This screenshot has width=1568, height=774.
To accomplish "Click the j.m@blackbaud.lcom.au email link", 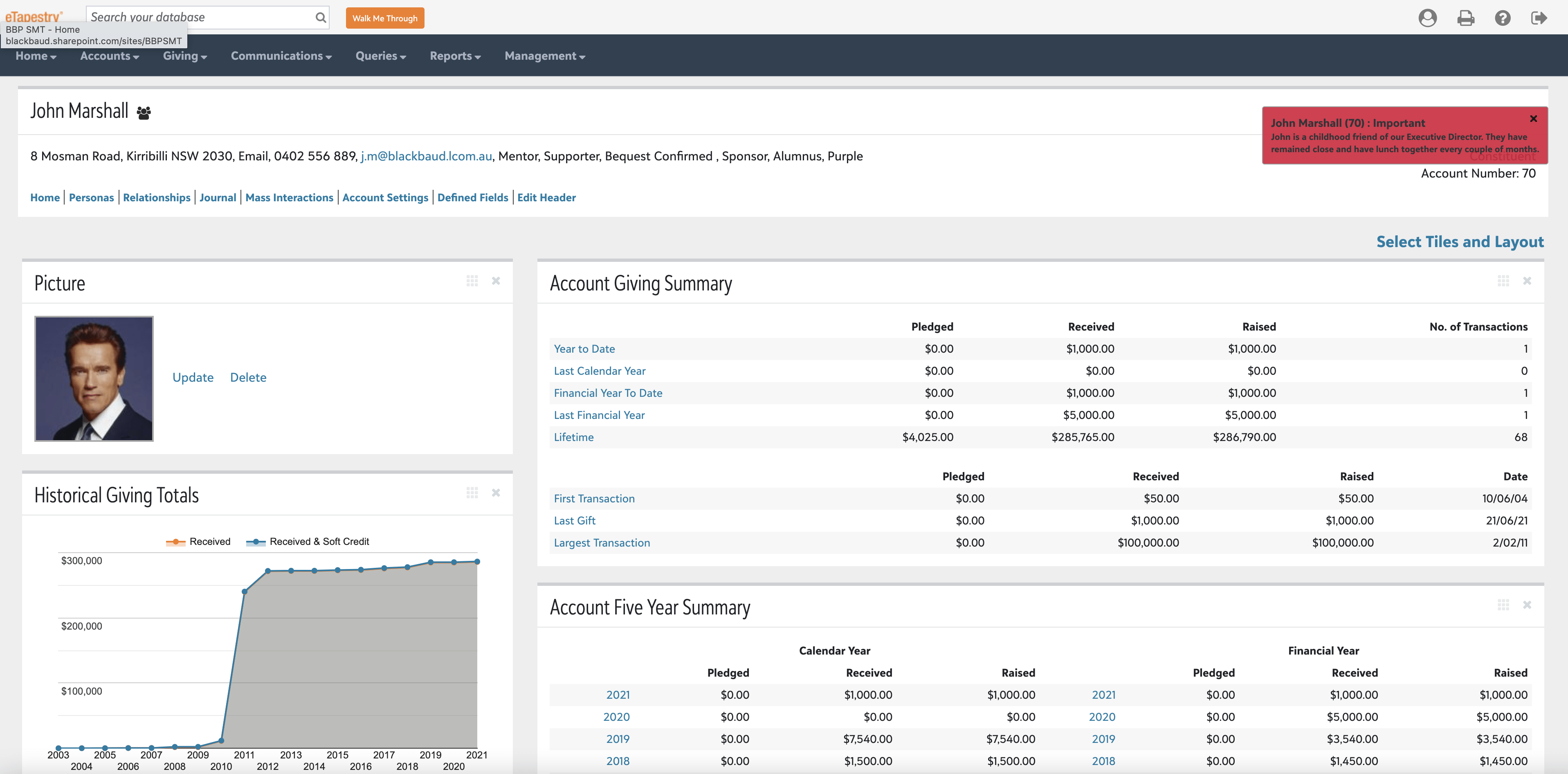I will click(426, 156).
